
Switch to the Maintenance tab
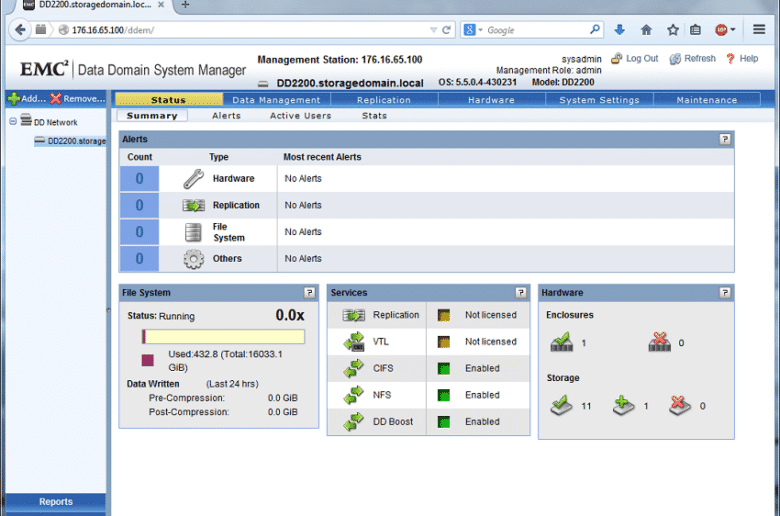[x=707, y=100]
